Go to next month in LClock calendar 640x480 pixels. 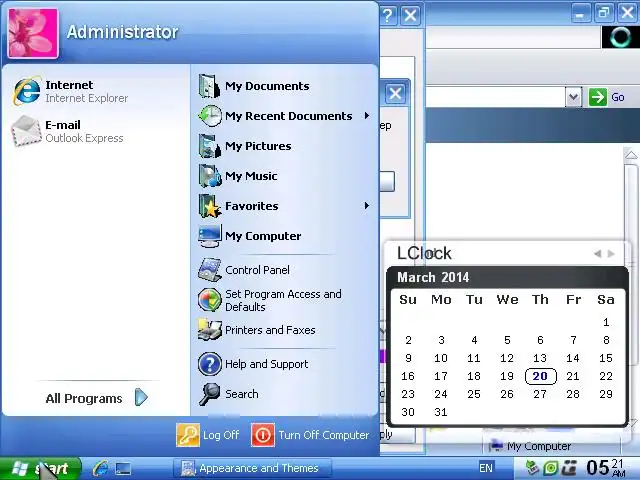click(x=611, y=254)
